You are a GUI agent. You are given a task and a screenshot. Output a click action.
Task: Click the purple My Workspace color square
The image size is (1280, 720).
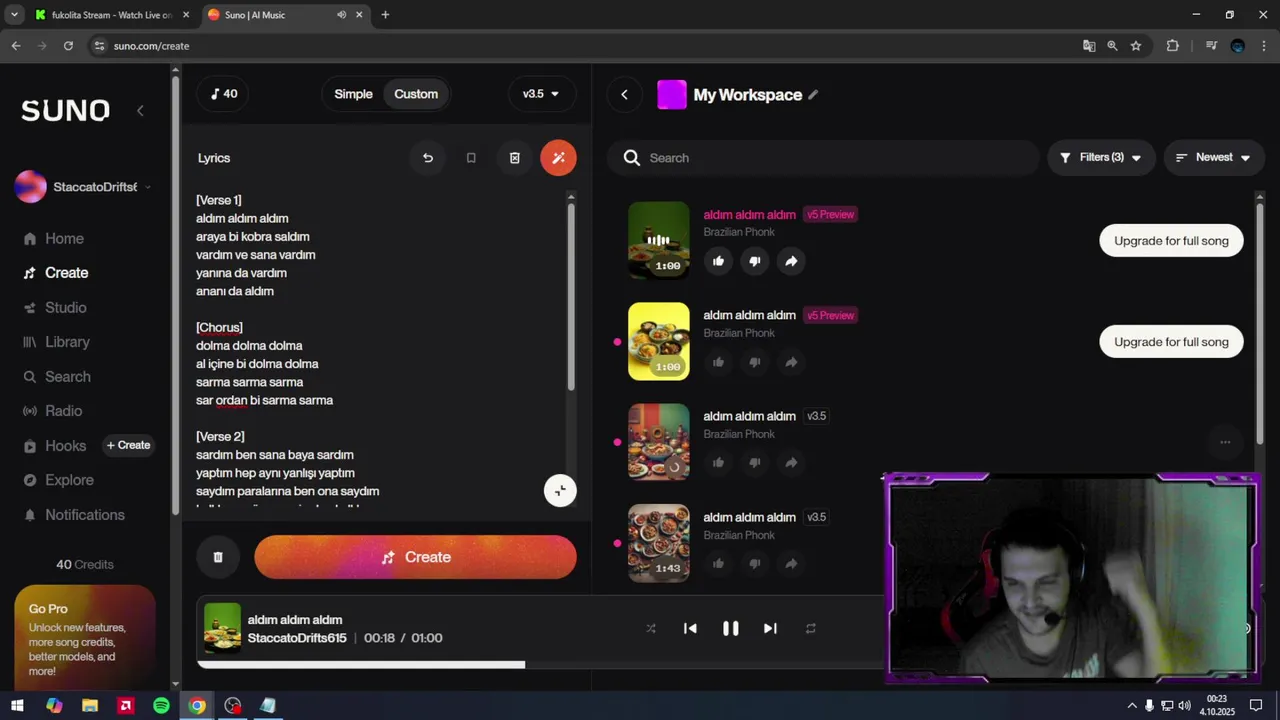pos(672,95)
